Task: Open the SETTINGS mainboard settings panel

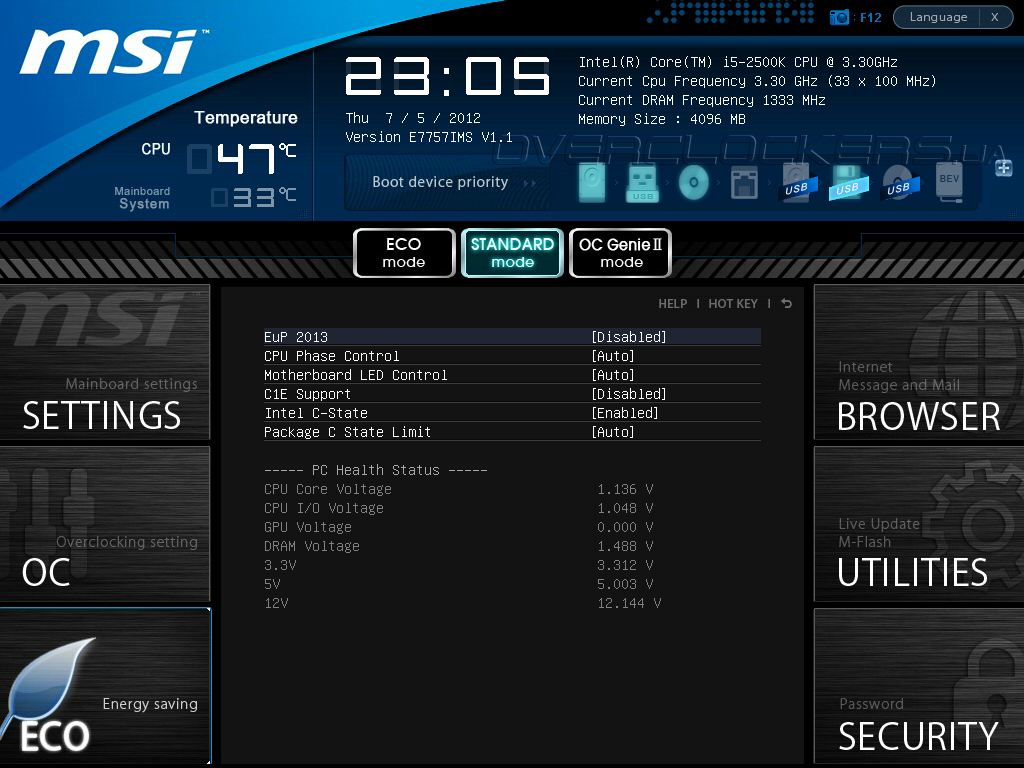Action: 104,362
